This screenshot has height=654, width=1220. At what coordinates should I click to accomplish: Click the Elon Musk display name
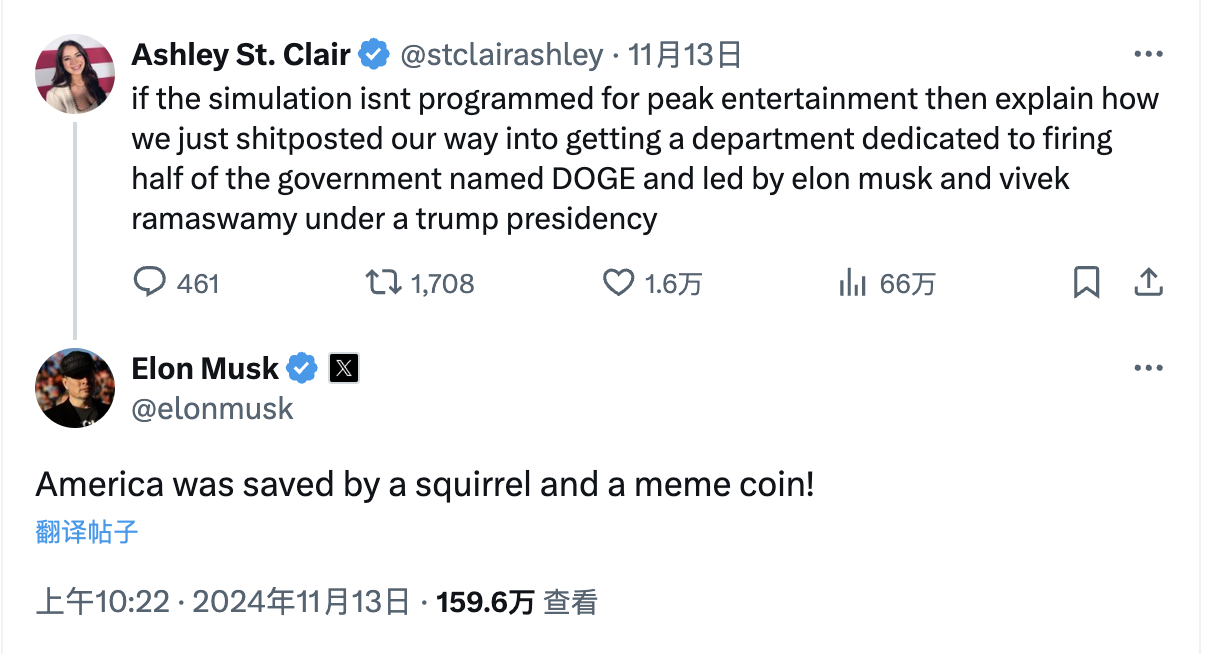(x=205, y=369)
